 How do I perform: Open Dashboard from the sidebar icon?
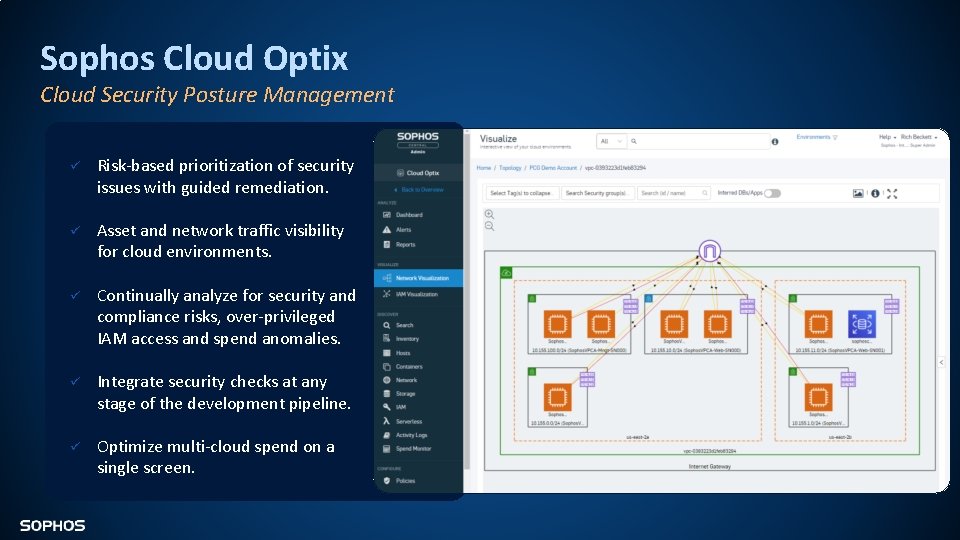386,215
